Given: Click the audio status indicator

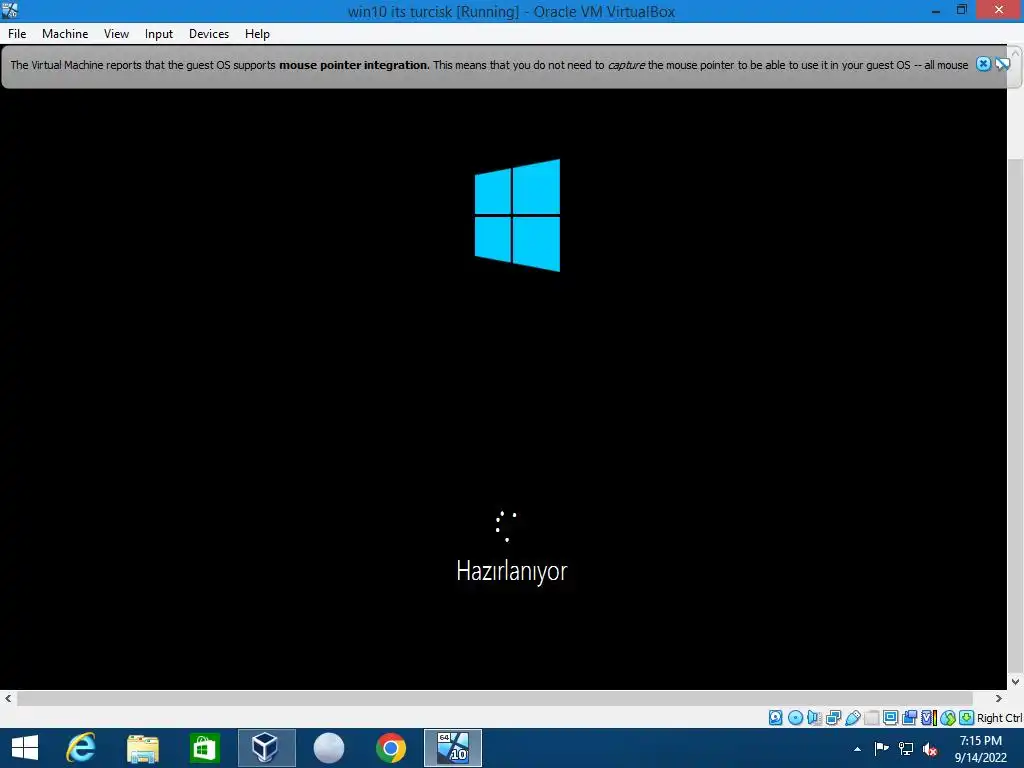Looking at the screenshot, I should pos(814,718).
